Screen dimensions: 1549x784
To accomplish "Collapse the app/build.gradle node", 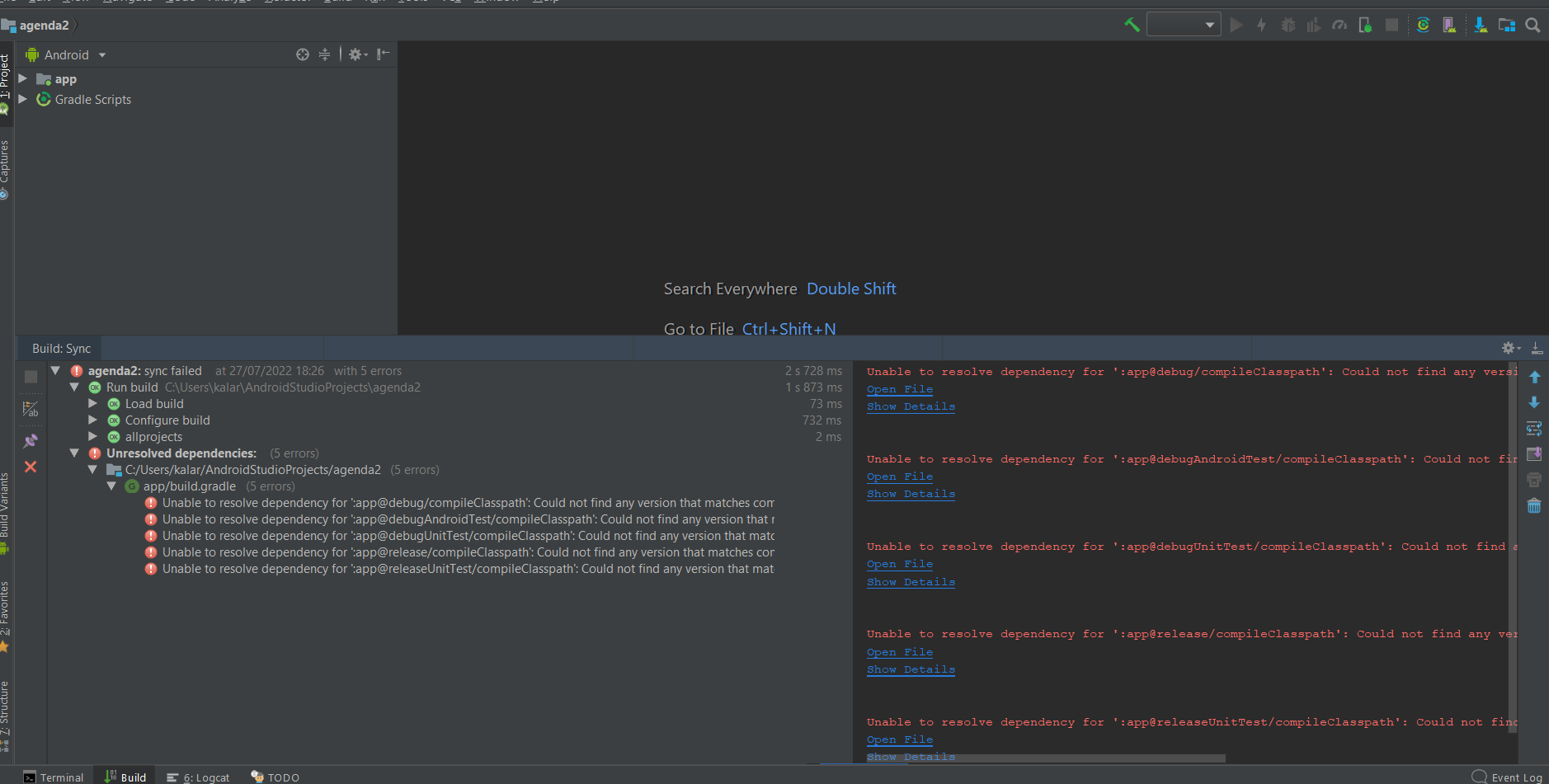I will pos(111,486).
